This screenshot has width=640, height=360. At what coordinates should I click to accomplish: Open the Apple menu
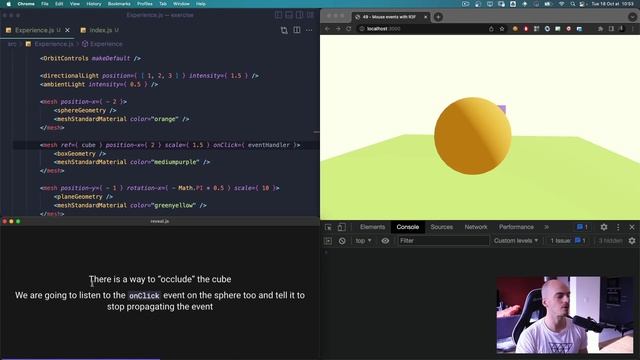[8, 4]
